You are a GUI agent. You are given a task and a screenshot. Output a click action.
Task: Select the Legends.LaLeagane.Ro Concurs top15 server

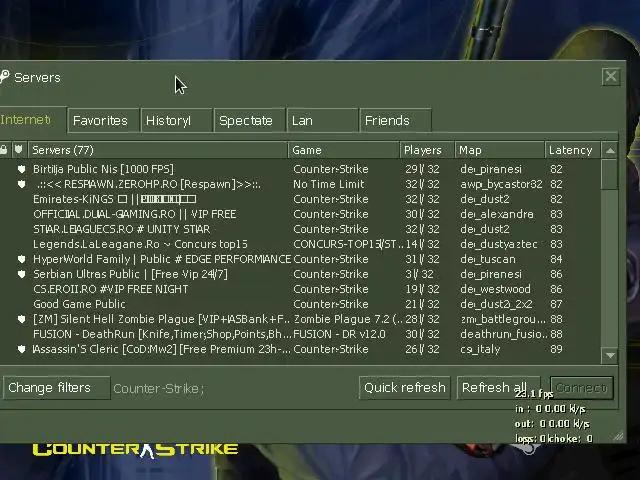[300, 244]
